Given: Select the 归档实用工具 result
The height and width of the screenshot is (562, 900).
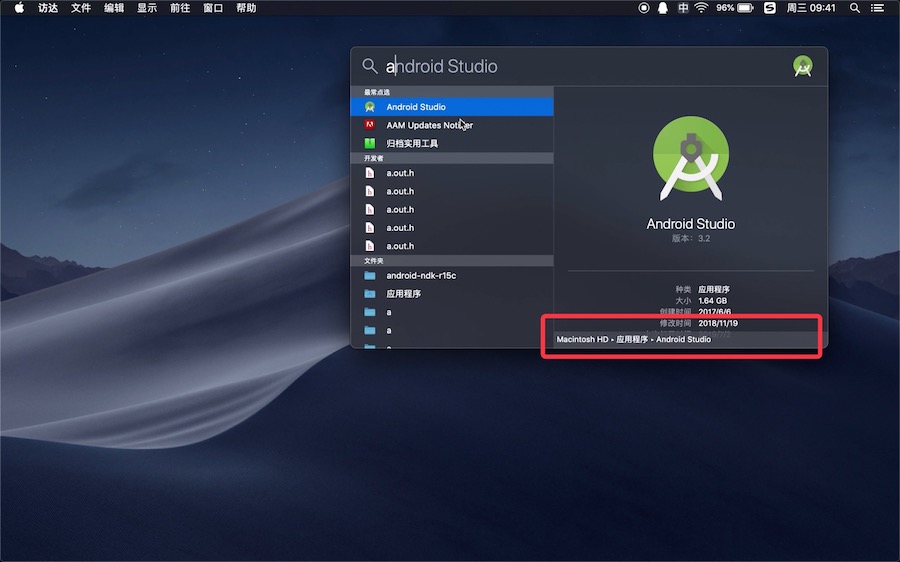Looking at the screenshot, I should pos(452,144).
